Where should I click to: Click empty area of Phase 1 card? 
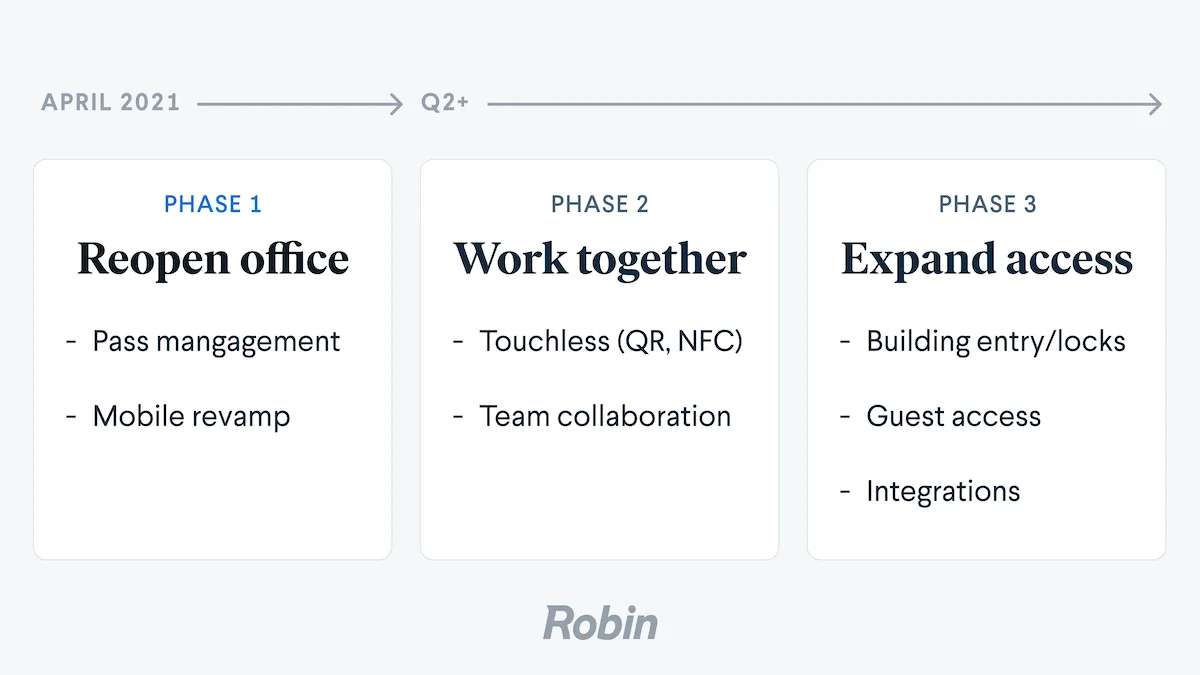tap(213, 500)
